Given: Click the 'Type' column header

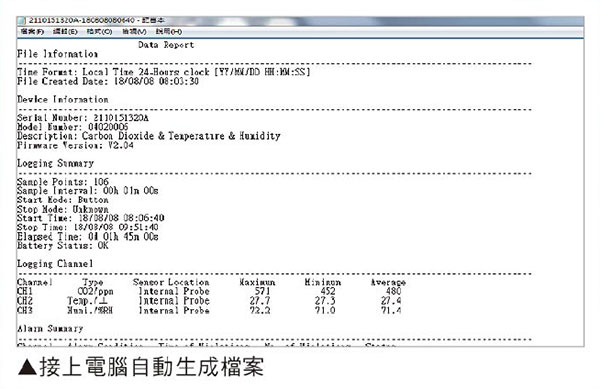Looking at the screenshot, I should [x=93, y=282].
